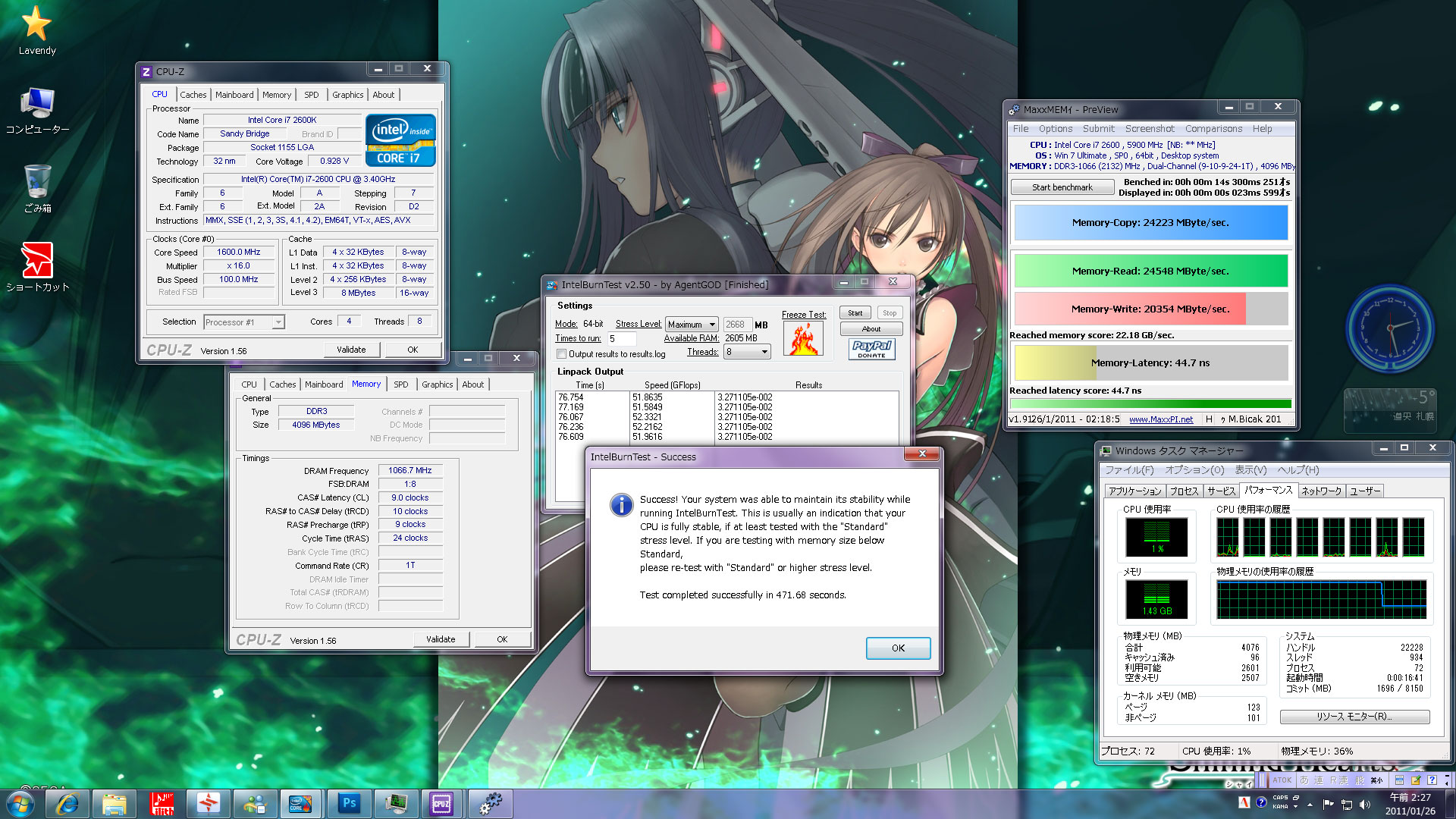Image resolution: width=1456 pixels, height=819 pixels.
Task: Click the 2668 MB memory size field
Action: click(x=737, y=325)
